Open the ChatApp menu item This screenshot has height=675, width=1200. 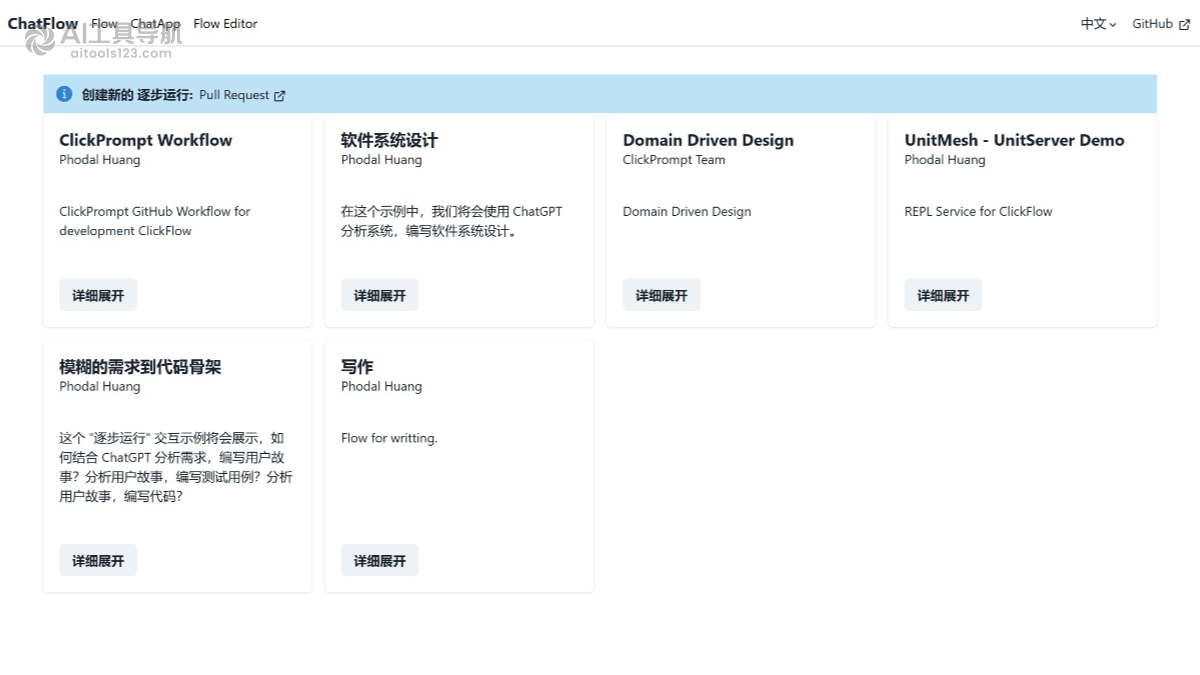point(155,24)
